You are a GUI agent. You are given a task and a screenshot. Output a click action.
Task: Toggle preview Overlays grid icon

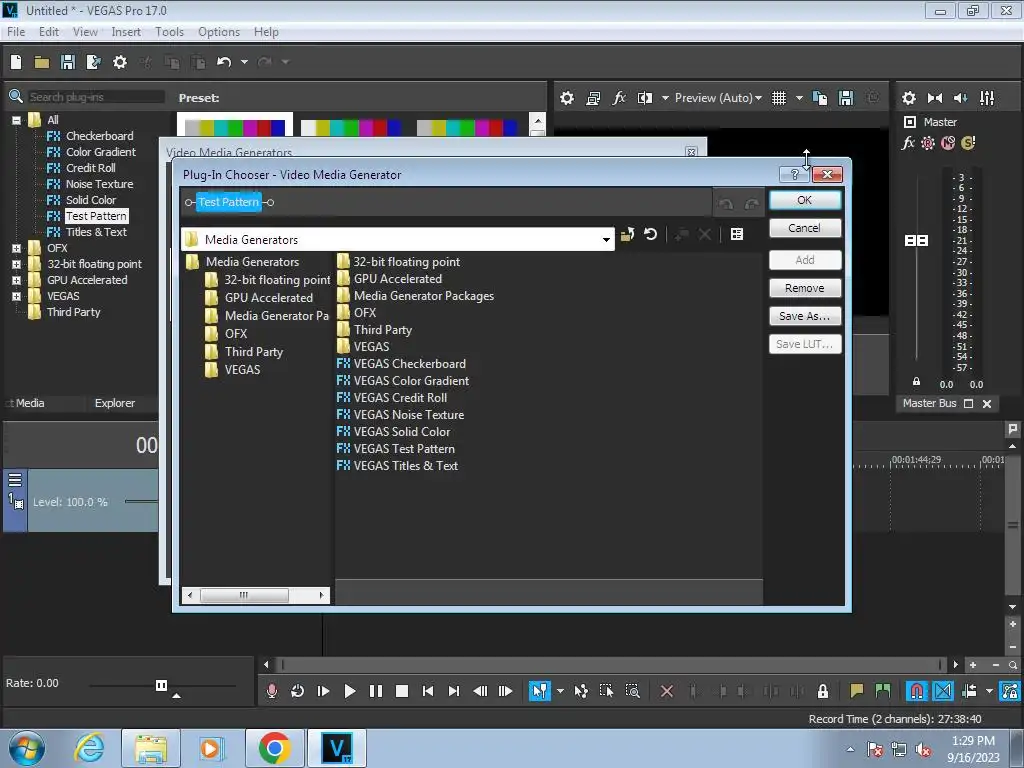778,98
